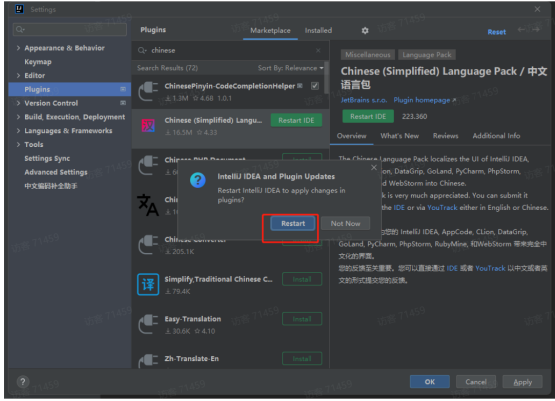The height and width of the screenshot is (401, 555).
Task: Click the plugin search magnifier icon
Action: point(142,51)
